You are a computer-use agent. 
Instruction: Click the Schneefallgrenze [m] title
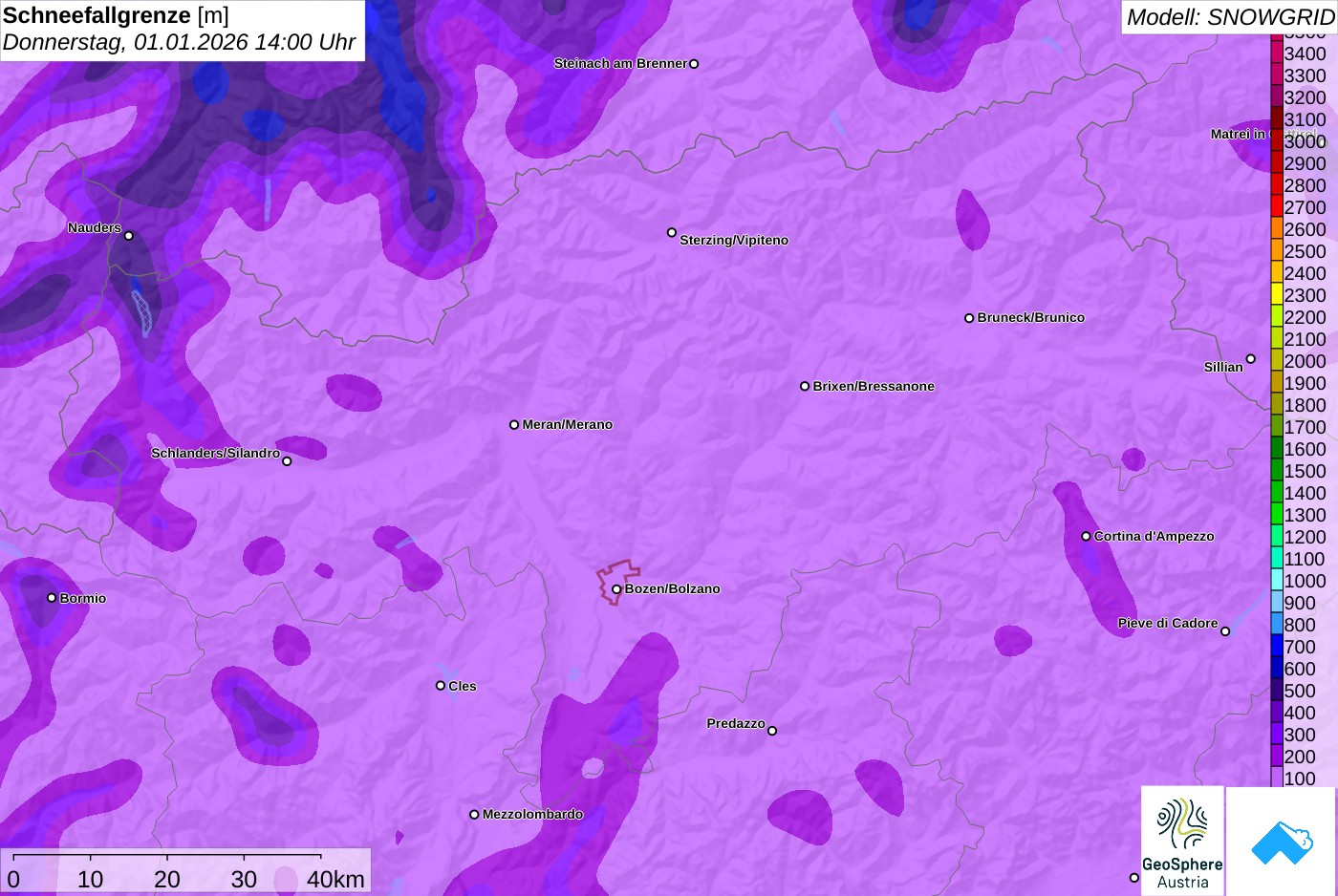pos(116,15)
